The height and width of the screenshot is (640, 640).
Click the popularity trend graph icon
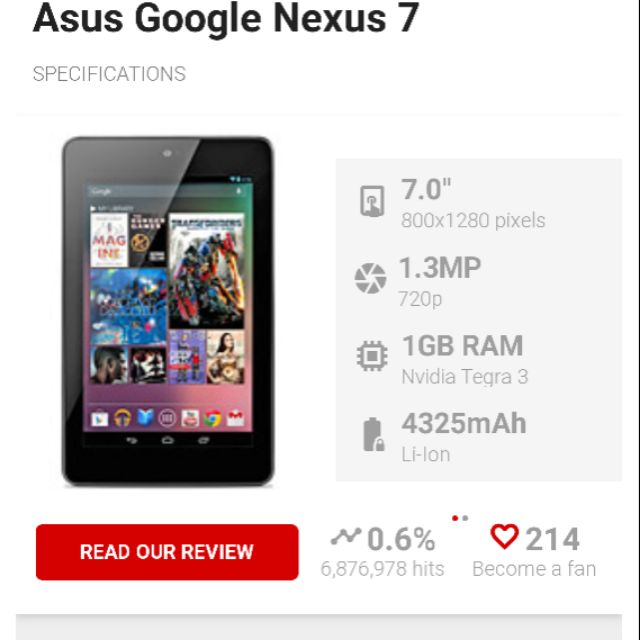coord(346,536)
